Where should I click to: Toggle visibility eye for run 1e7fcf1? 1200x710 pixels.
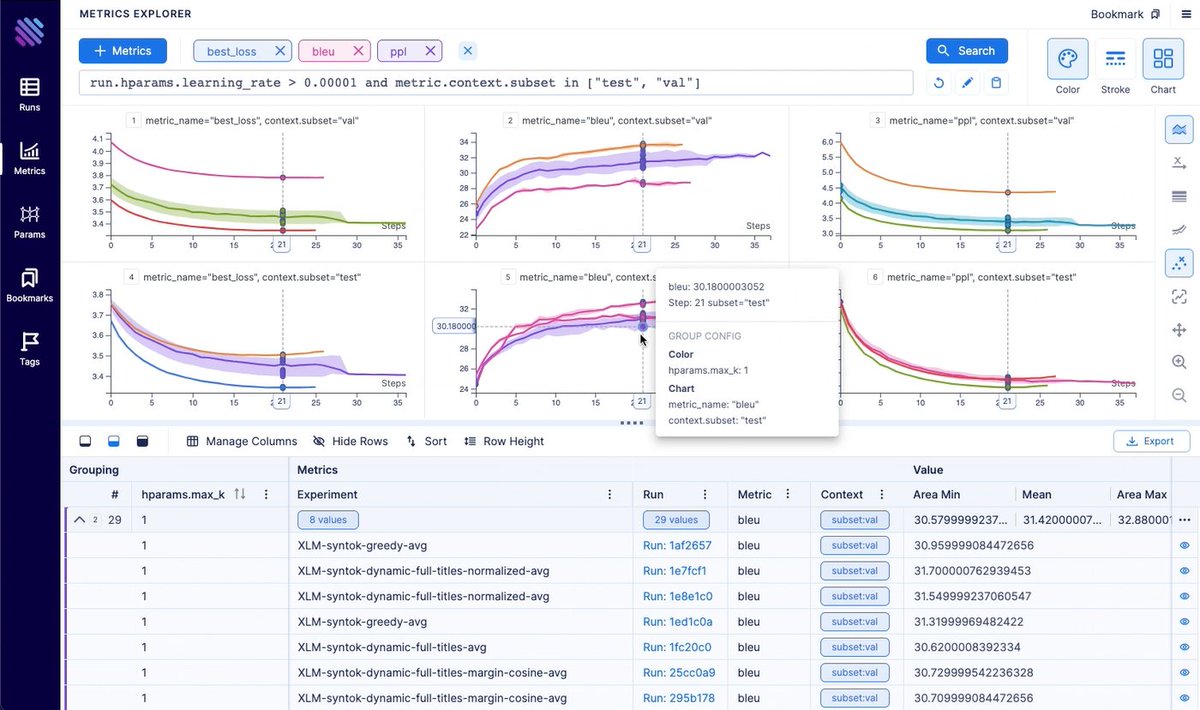click(1185, 571)
